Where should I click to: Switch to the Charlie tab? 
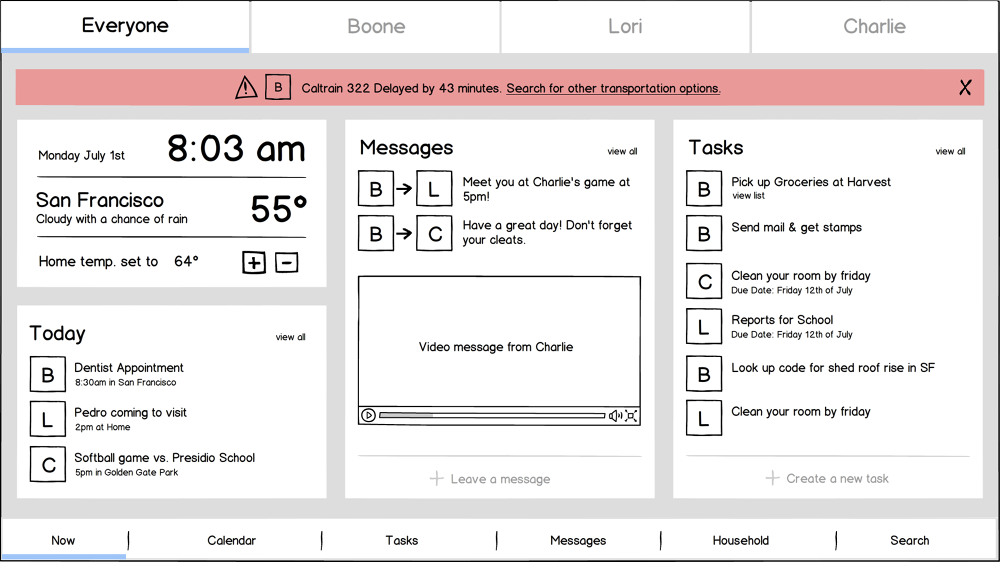click(x=874, y=27)
